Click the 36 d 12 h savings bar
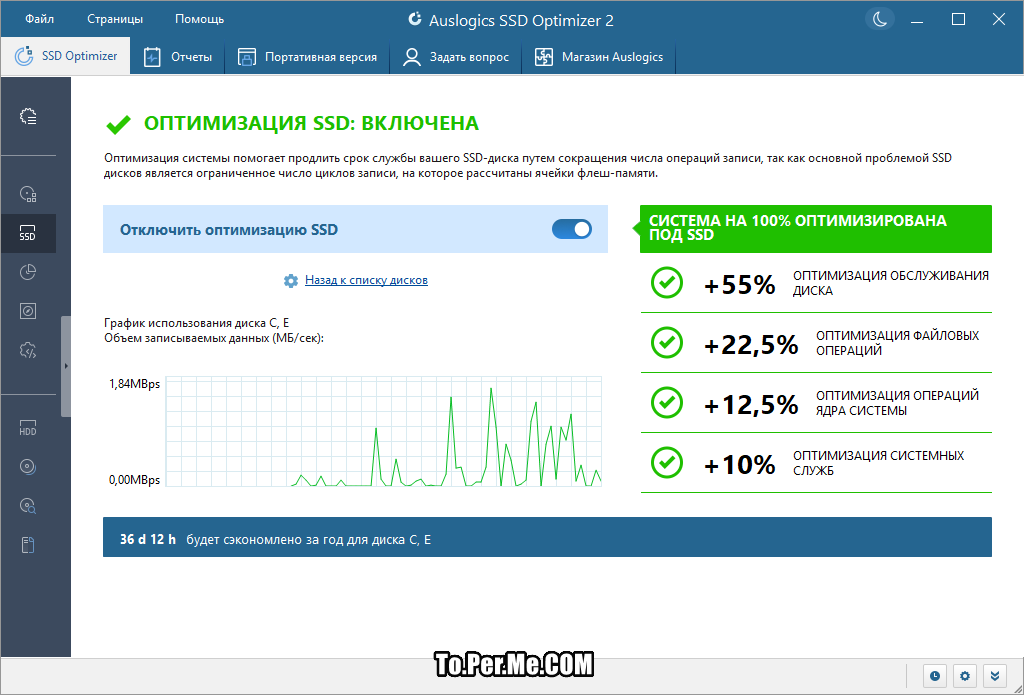This screenshot has width=1024, height=695. pyautogui.click(x=547, y=537)
